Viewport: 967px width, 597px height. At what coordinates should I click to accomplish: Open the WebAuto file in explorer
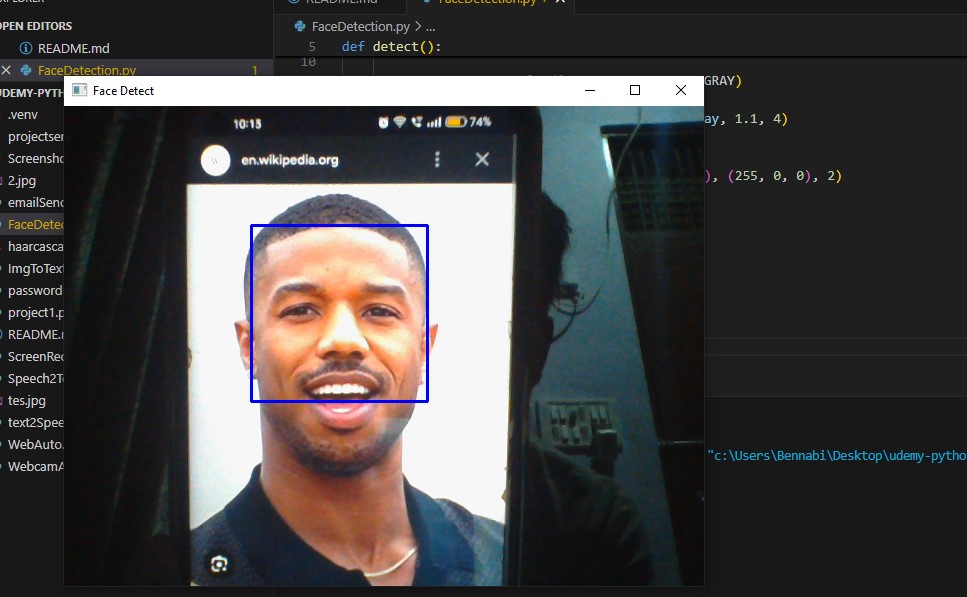tap(35, 445)
